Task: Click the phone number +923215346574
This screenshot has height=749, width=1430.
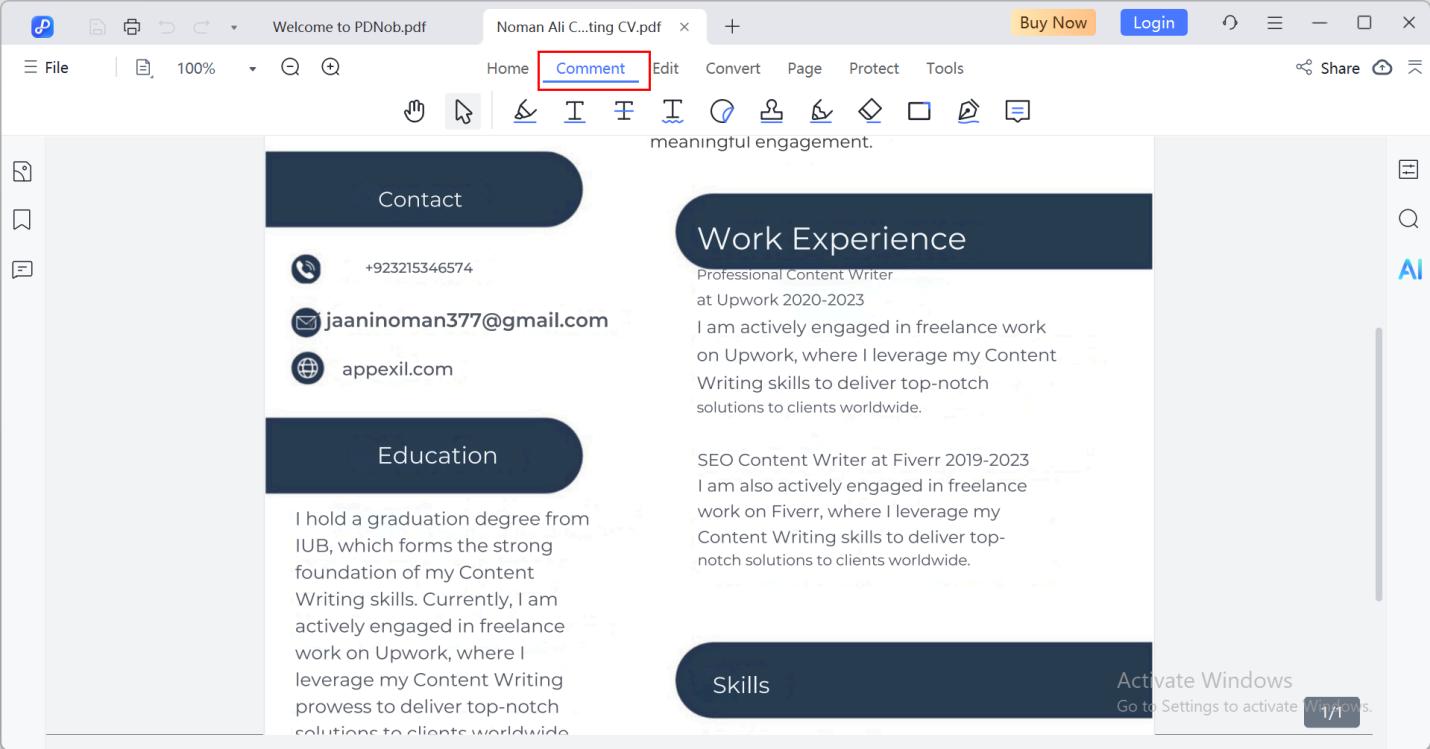Action: 419,268
